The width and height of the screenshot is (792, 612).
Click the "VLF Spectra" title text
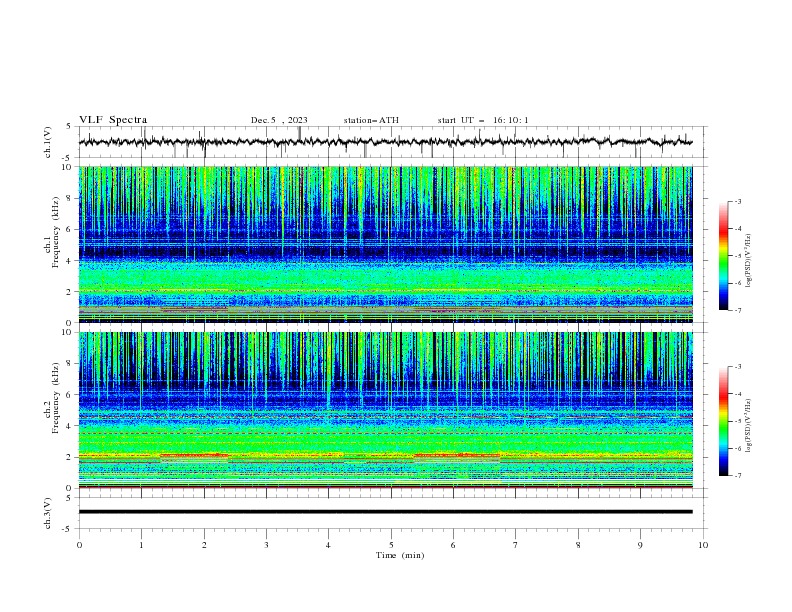click(x=113, y=120)
